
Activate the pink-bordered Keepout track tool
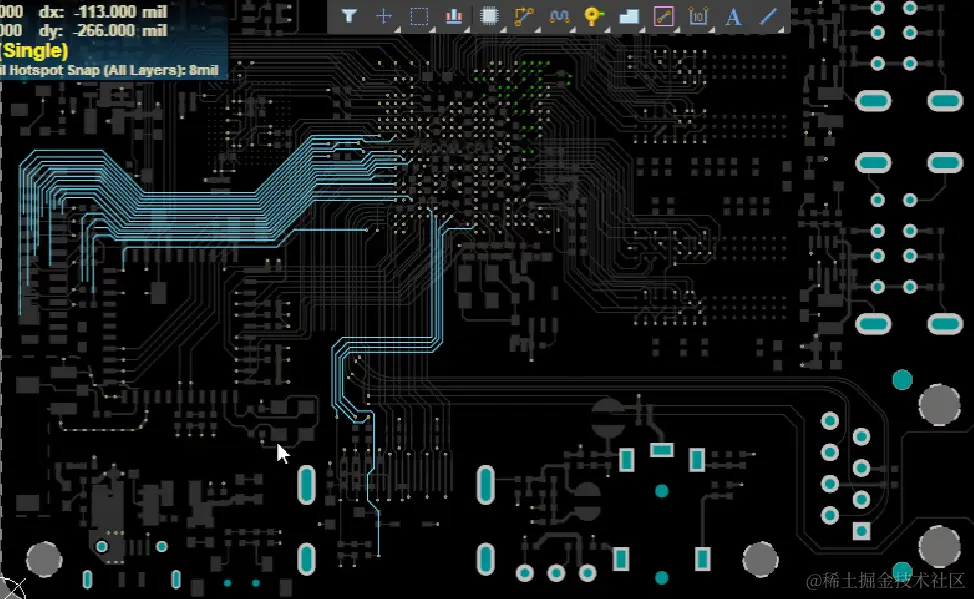click(x=663, y=16)
